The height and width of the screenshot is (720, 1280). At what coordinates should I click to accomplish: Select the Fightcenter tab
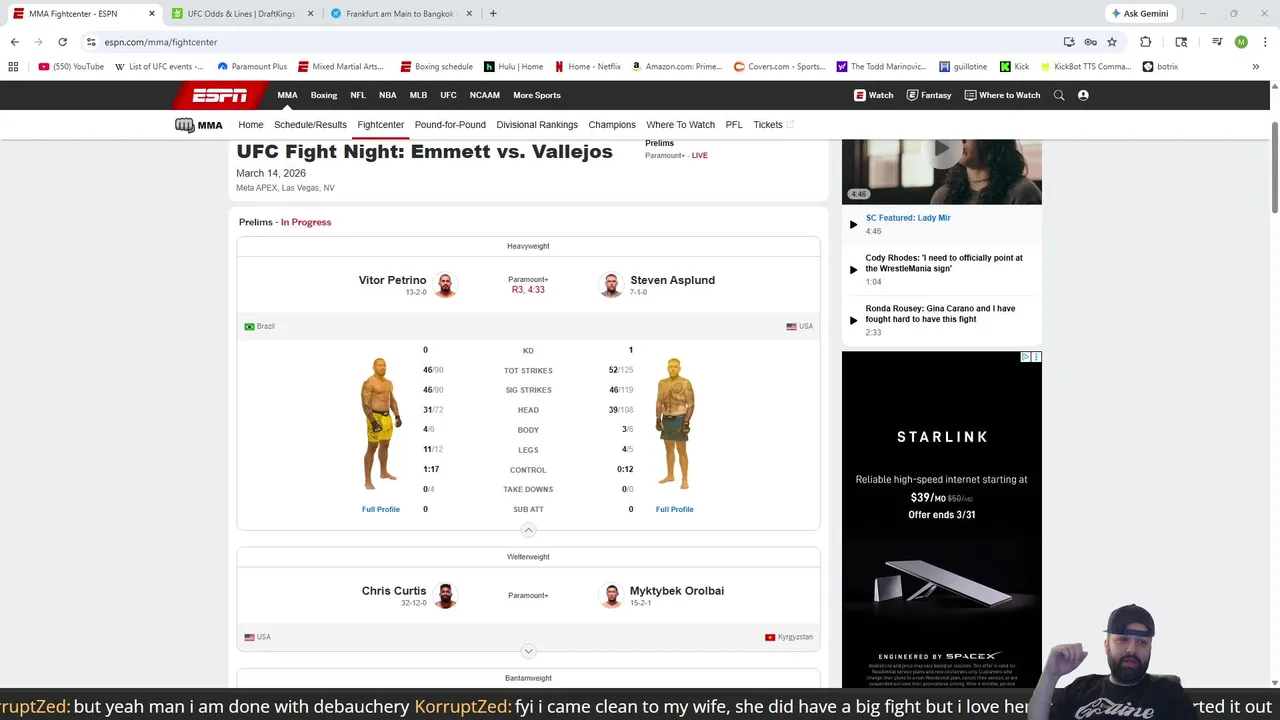(x=380, y=125)
